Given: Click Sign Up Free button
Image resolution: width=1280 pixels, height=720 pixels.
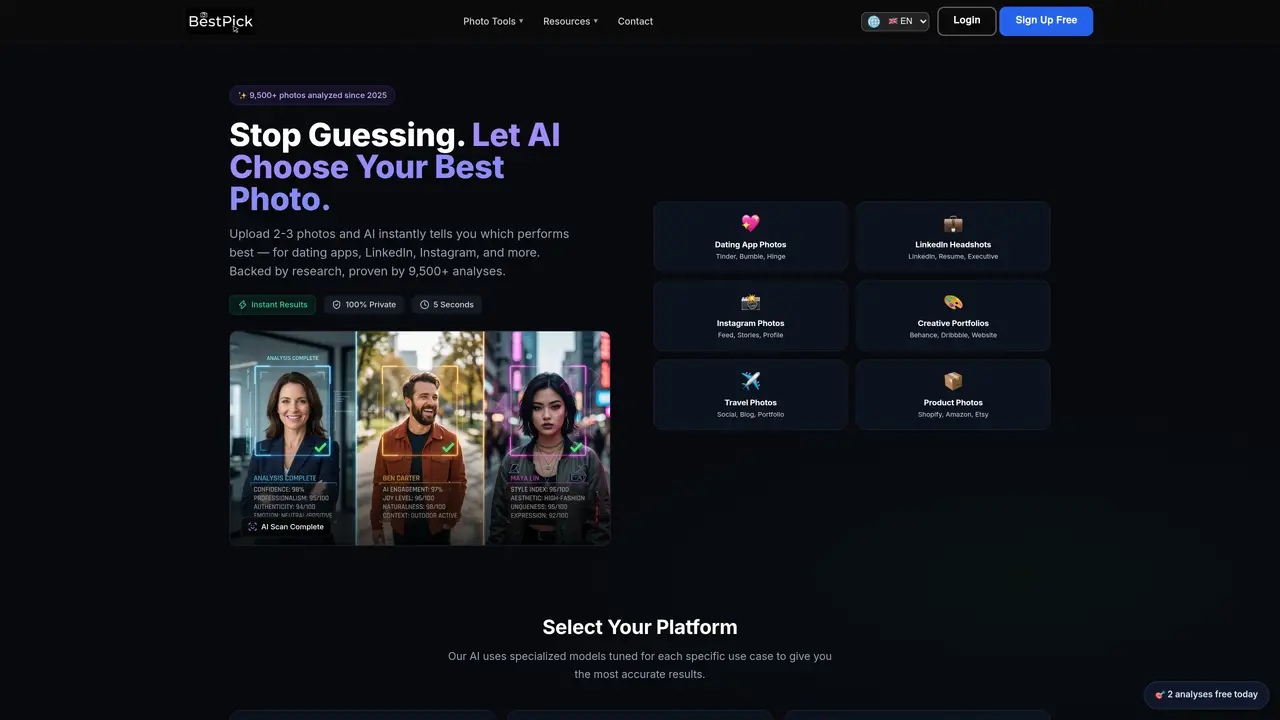Looking at the screenshot, I should (1046, 20).
